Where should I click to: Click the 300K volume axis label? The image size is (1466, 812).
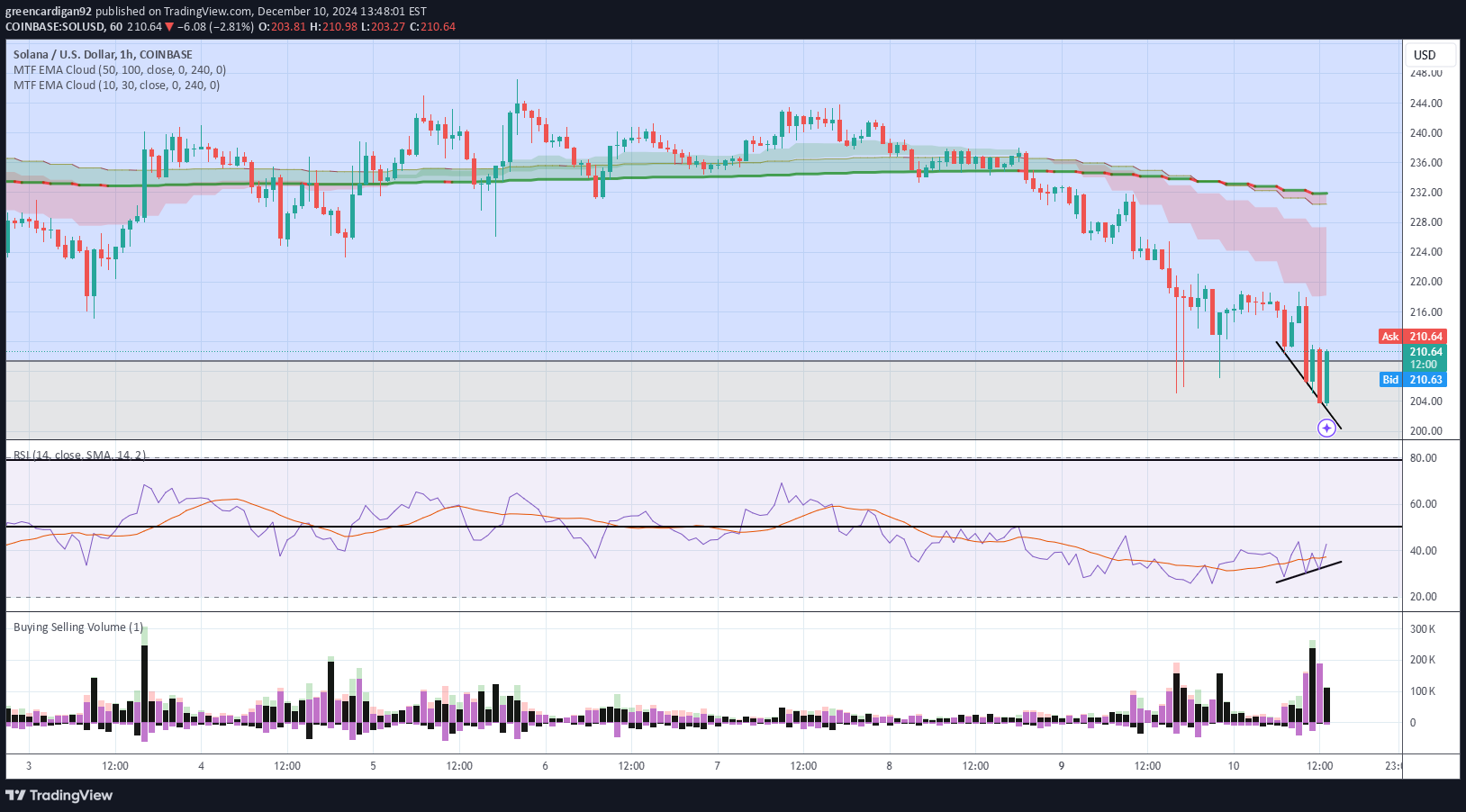click(x=1423, y=629)
